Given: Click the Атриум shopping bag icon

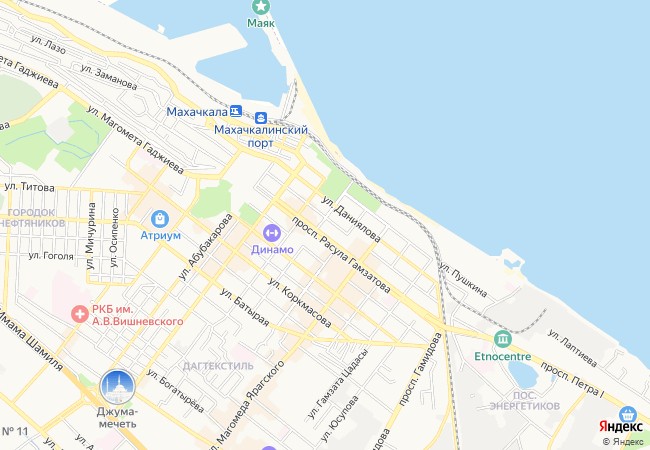Looking at the screenshot, I should (x=160, y=219).
